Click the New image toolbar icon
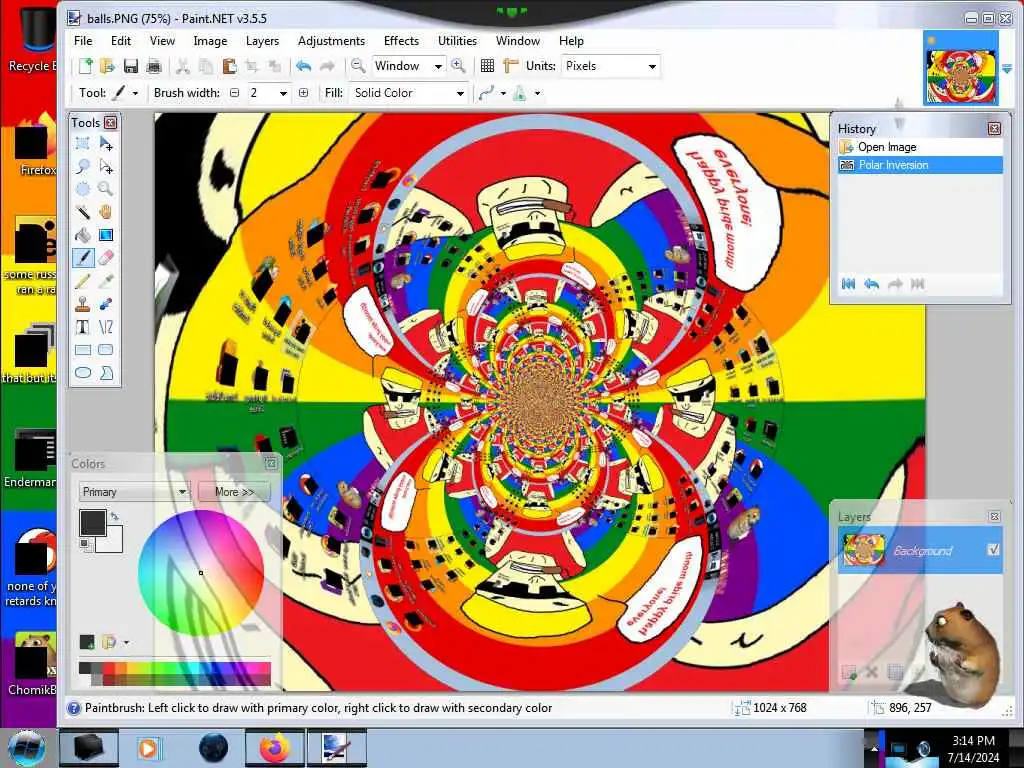This screenshot has height=768, width=1024. point(85,66)
